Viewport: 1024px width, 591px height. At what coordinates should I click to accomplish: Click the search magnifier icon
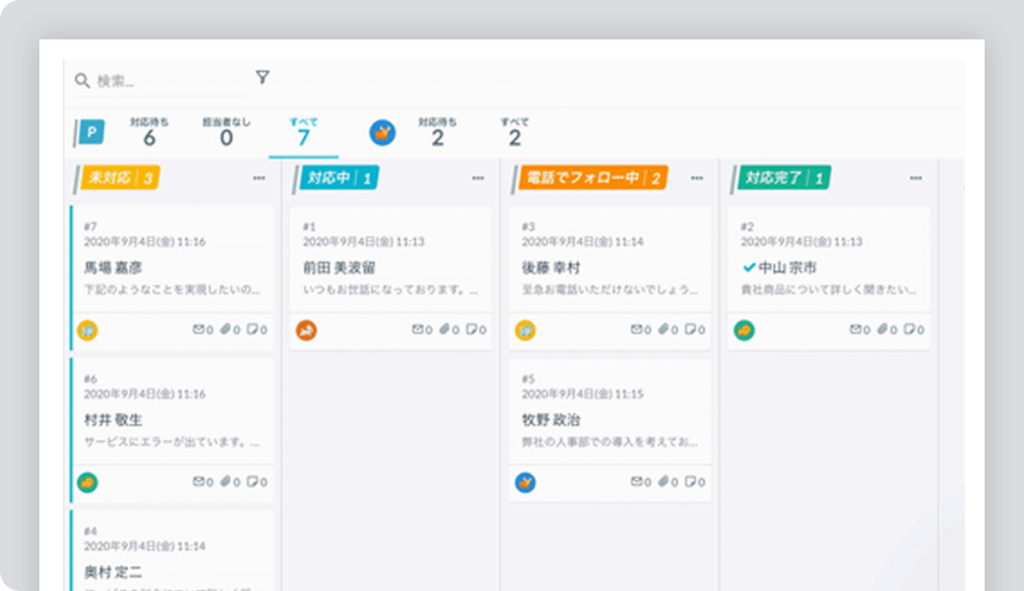(83, 80)
